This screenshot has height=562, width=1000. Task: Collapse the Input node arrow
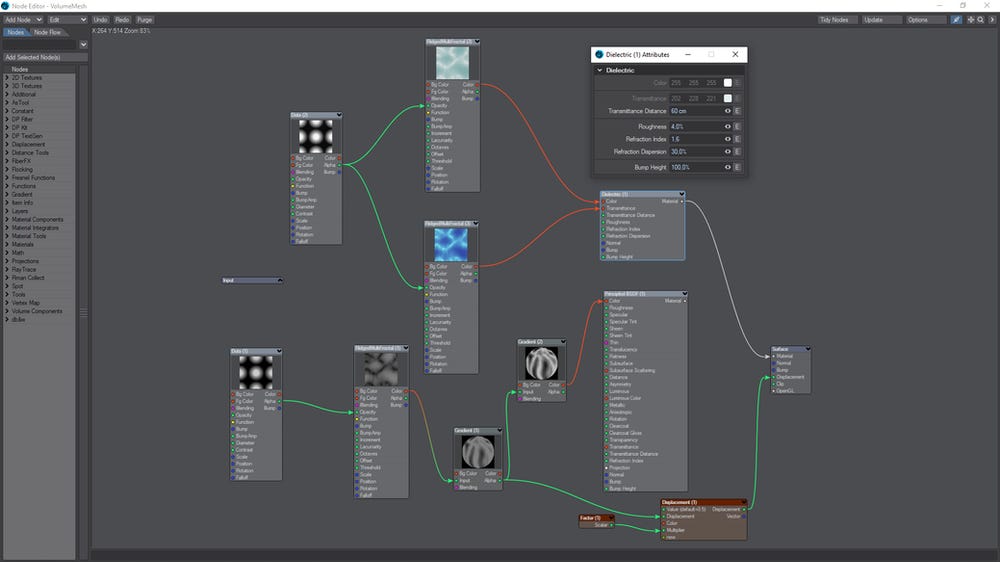(x=279, y=280)
